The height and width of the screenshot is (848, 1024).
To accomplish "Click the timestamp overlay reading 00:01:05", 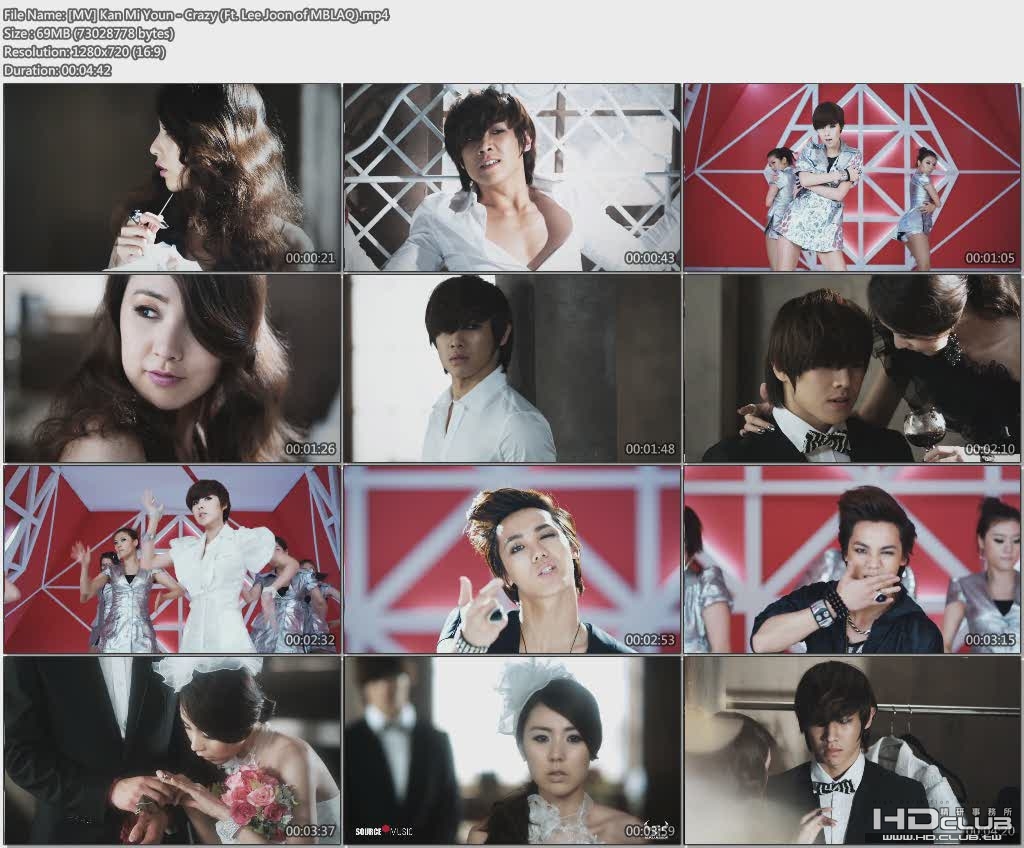I will [994, 254].
